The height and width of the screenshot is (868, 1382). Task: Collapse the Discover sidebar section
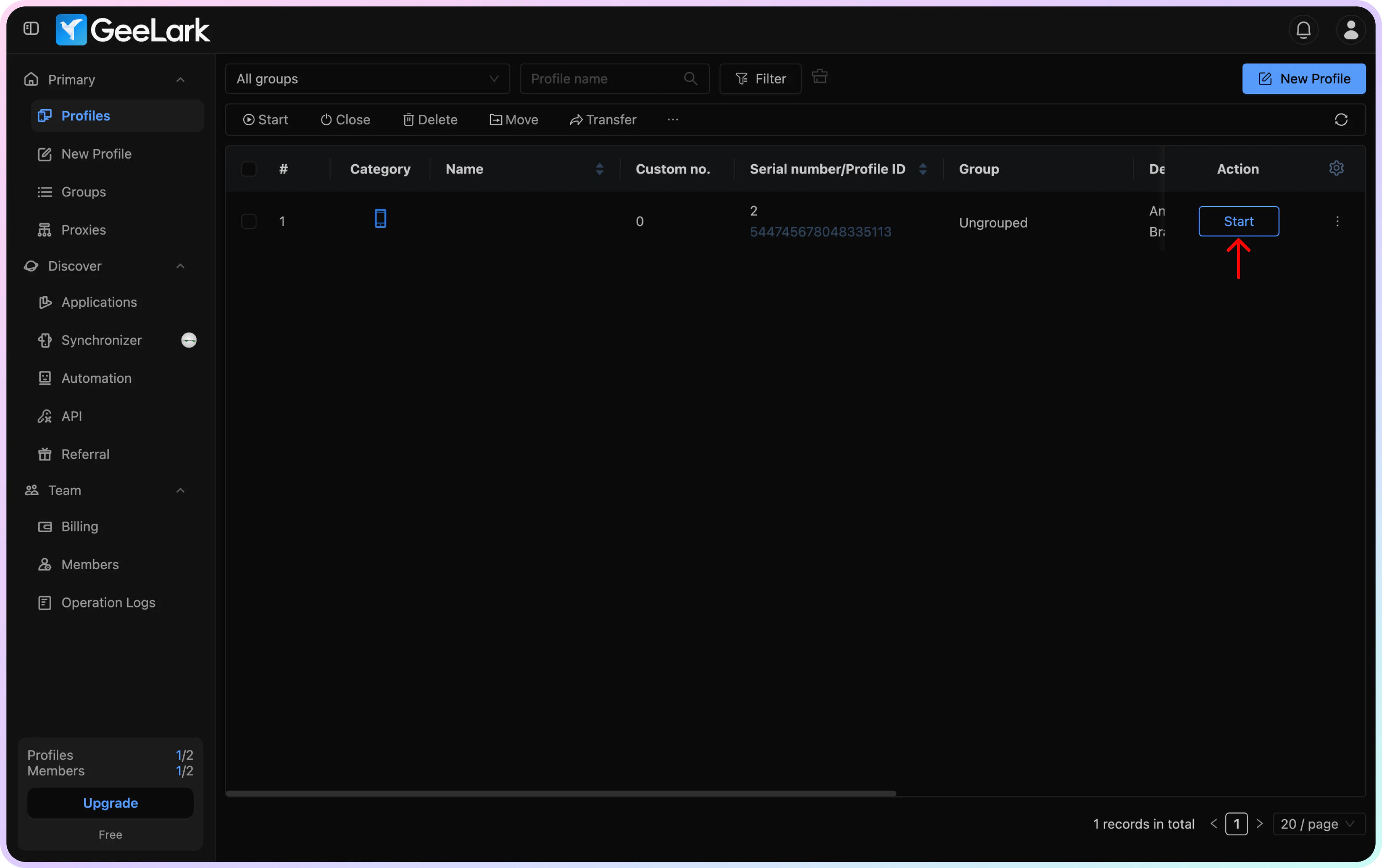(x=180, y=266)
